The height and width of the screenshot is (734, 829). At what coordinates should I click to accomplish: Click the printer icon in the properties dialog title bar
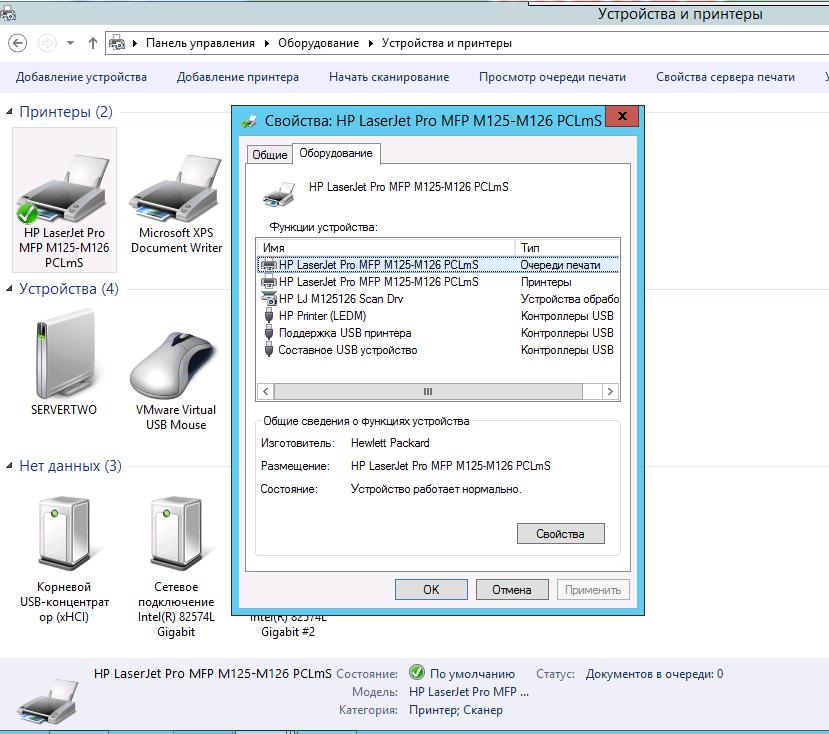tap(250, 121)
